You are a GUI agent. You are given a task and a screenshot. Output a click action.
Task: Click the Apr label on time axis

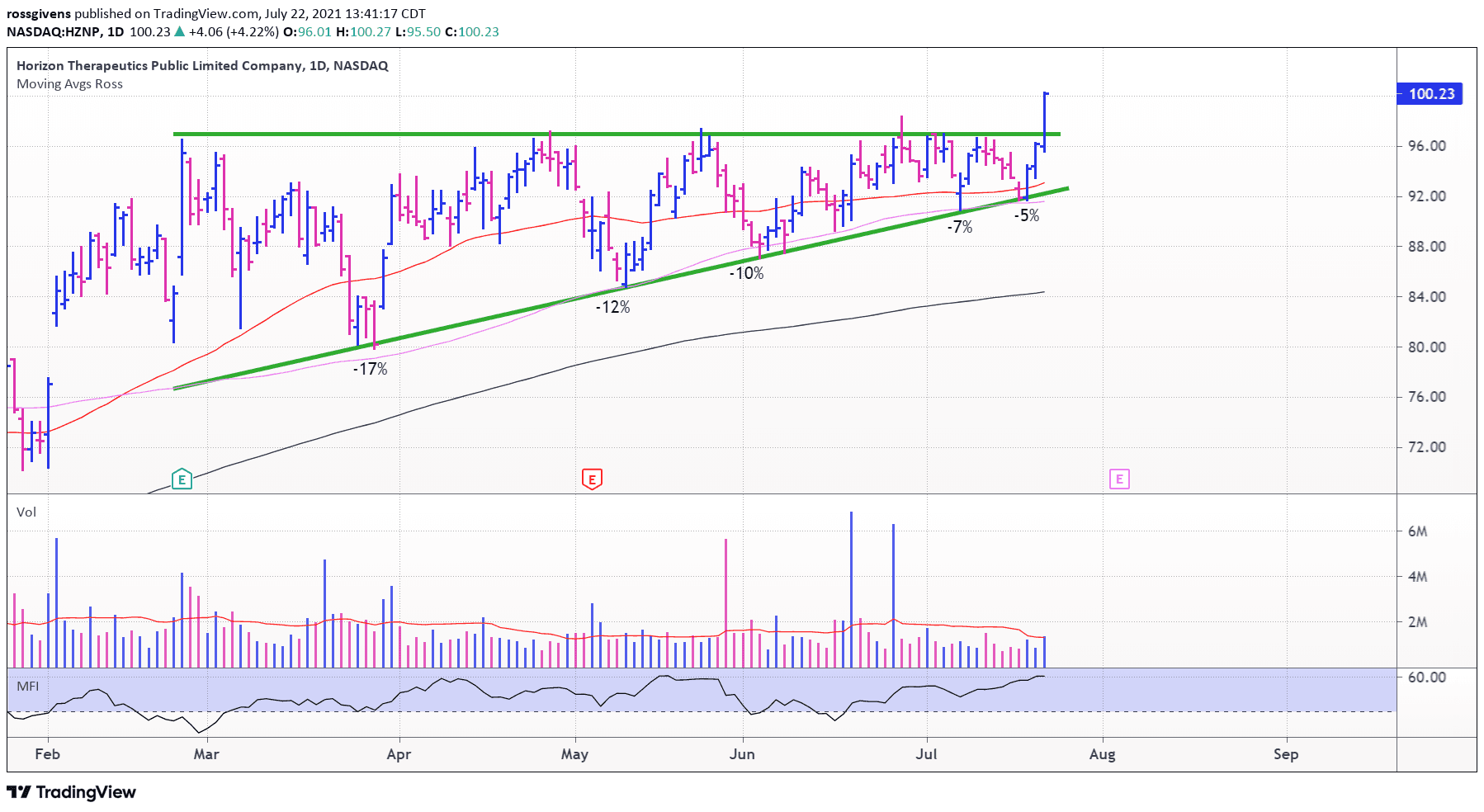point(399,754)
